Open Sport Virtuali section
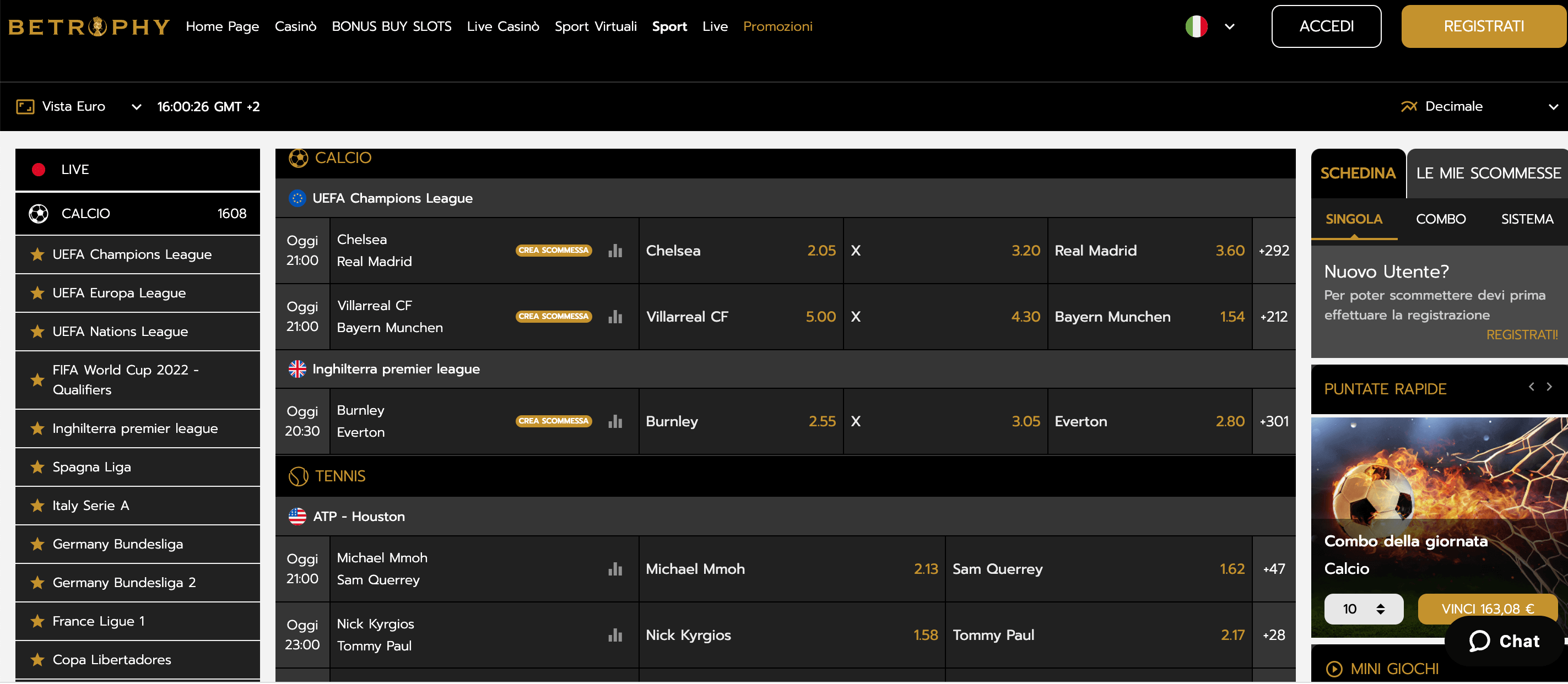The height and width of the screenshot is (684, 1568). pyautogui.click(x=596, y=27)
